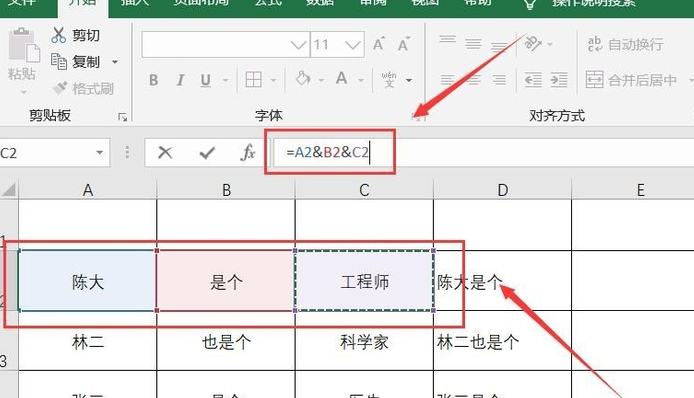Screen dimensions: 694x398
Task: Open font color dropdown arrow
Action: 361,81
